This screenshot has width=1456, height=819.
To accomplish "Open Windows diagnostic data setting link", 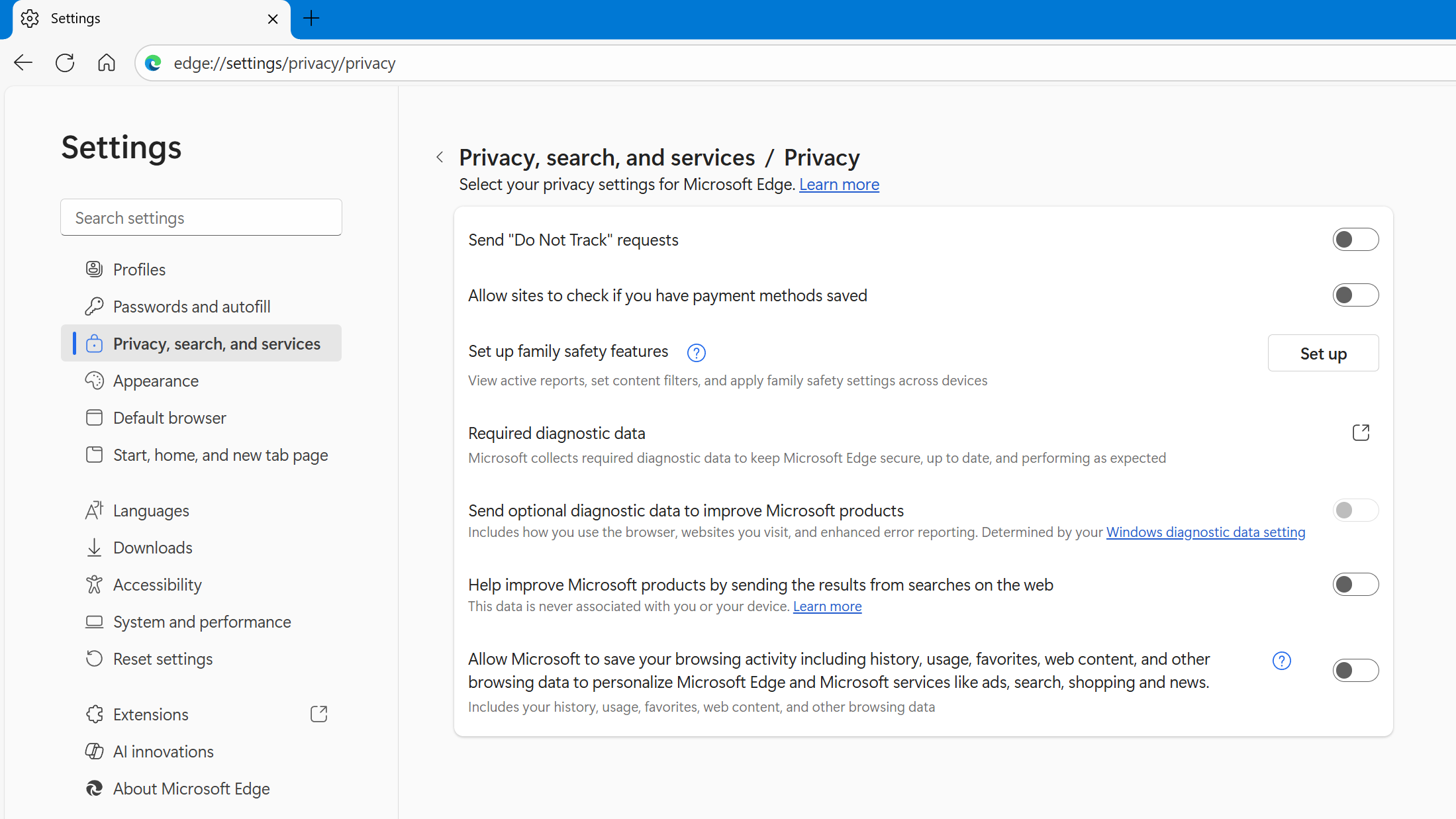I will [1205, 532].
